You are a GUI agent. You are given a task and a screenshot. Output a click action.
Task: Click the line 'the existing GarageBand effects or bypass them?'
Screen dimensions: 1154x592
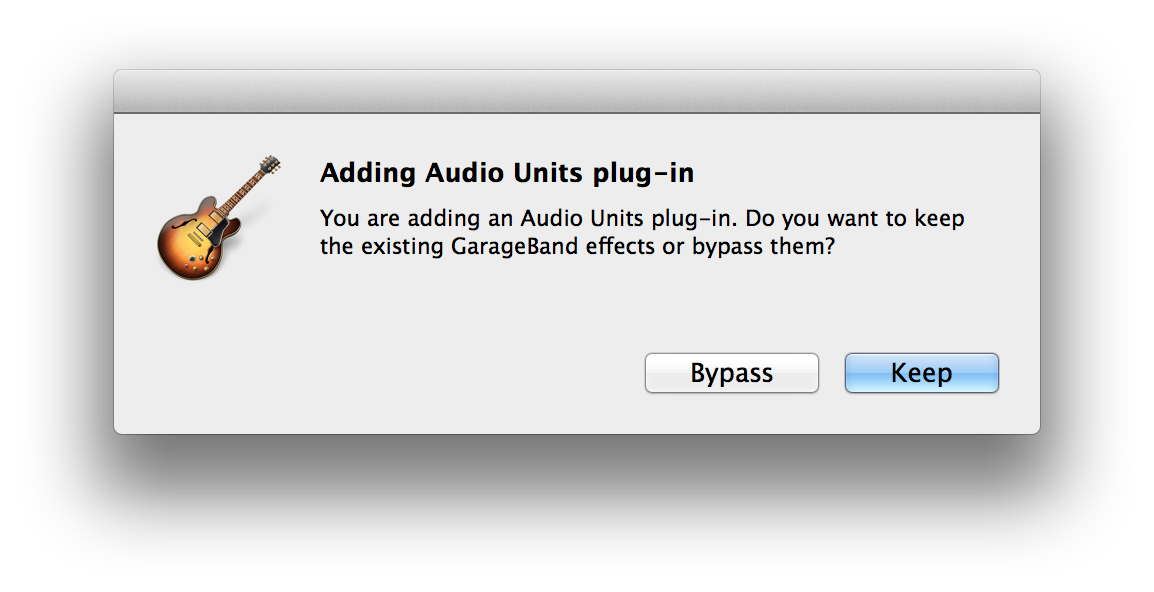click(x=578, y=246)
